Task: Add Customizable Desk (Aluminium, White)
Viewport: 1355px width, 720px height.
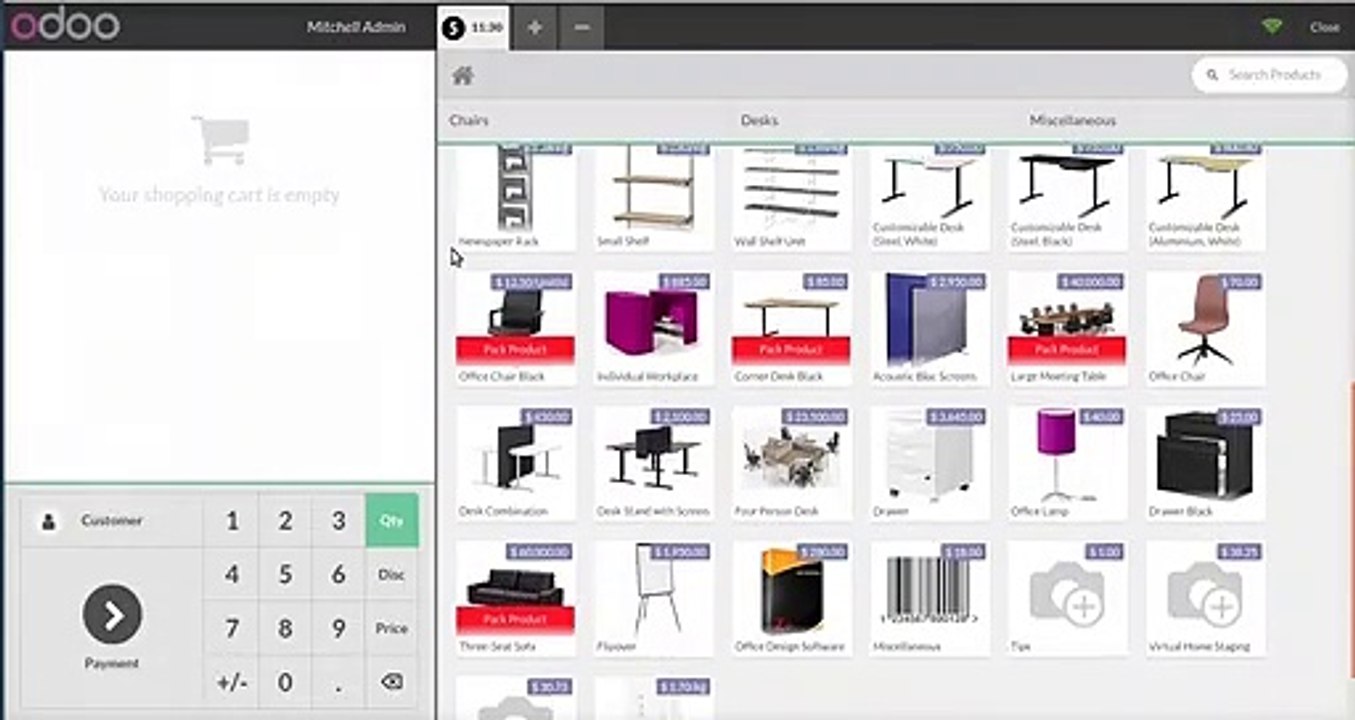Action: point(1206,197)
